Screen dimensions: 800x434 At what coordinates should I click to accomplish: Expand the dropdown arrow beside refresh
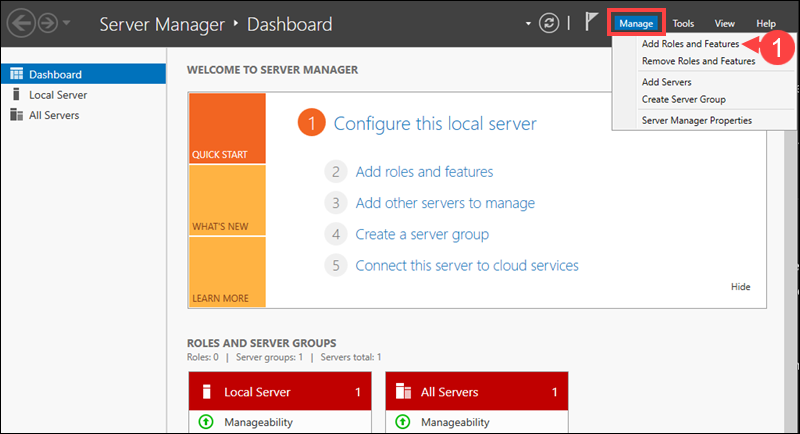[x=529, y=24]
